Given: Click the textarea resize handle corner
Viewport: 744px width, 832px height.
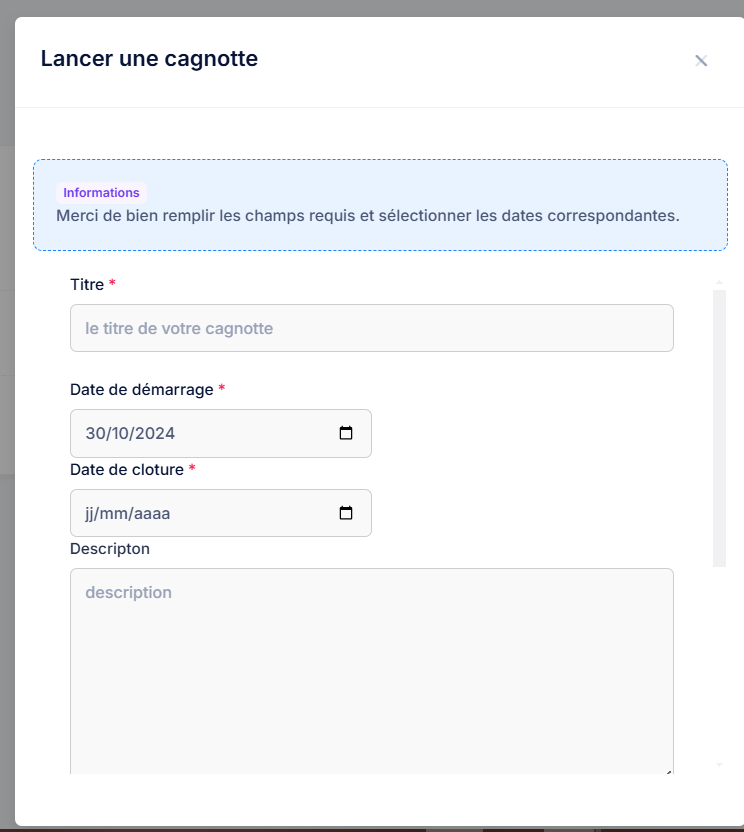Looking at the screenshot, I should click(669, 770).
